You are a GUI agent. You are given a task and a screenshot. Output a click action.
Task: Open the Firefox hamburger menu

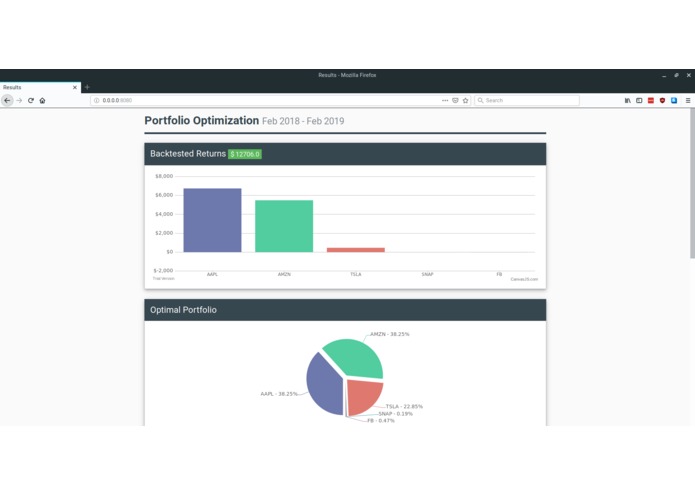pos(687,101)
